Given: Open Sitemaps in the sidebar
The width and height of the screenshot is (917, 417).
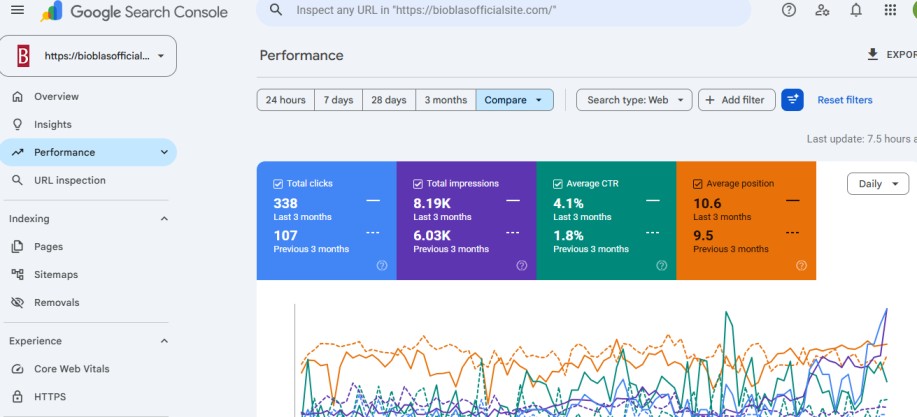Looking at the screenshot, I should pyautogui.click(x=56, y=274).
